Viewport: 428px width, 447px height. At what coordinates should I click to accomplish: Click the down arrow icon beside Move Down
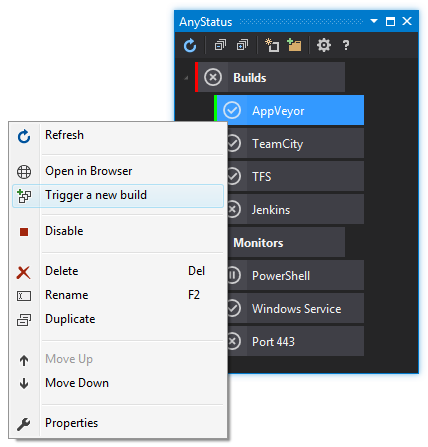coord(24,384)
